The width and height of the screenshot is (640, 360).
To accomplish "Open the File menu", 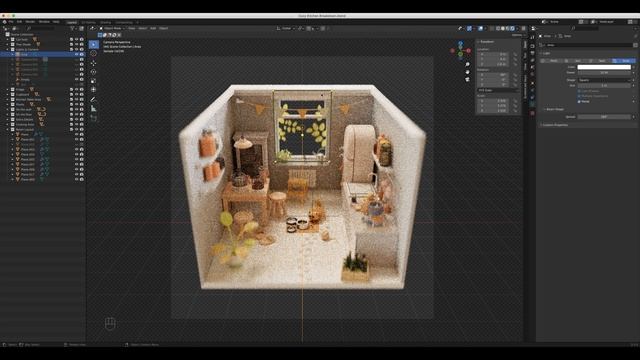I will tap(11, 22).
